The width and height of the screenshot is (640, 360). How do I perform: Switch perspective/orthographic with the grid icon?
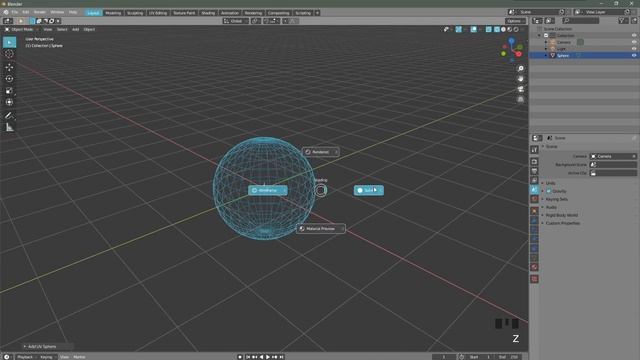click(520, 99)
